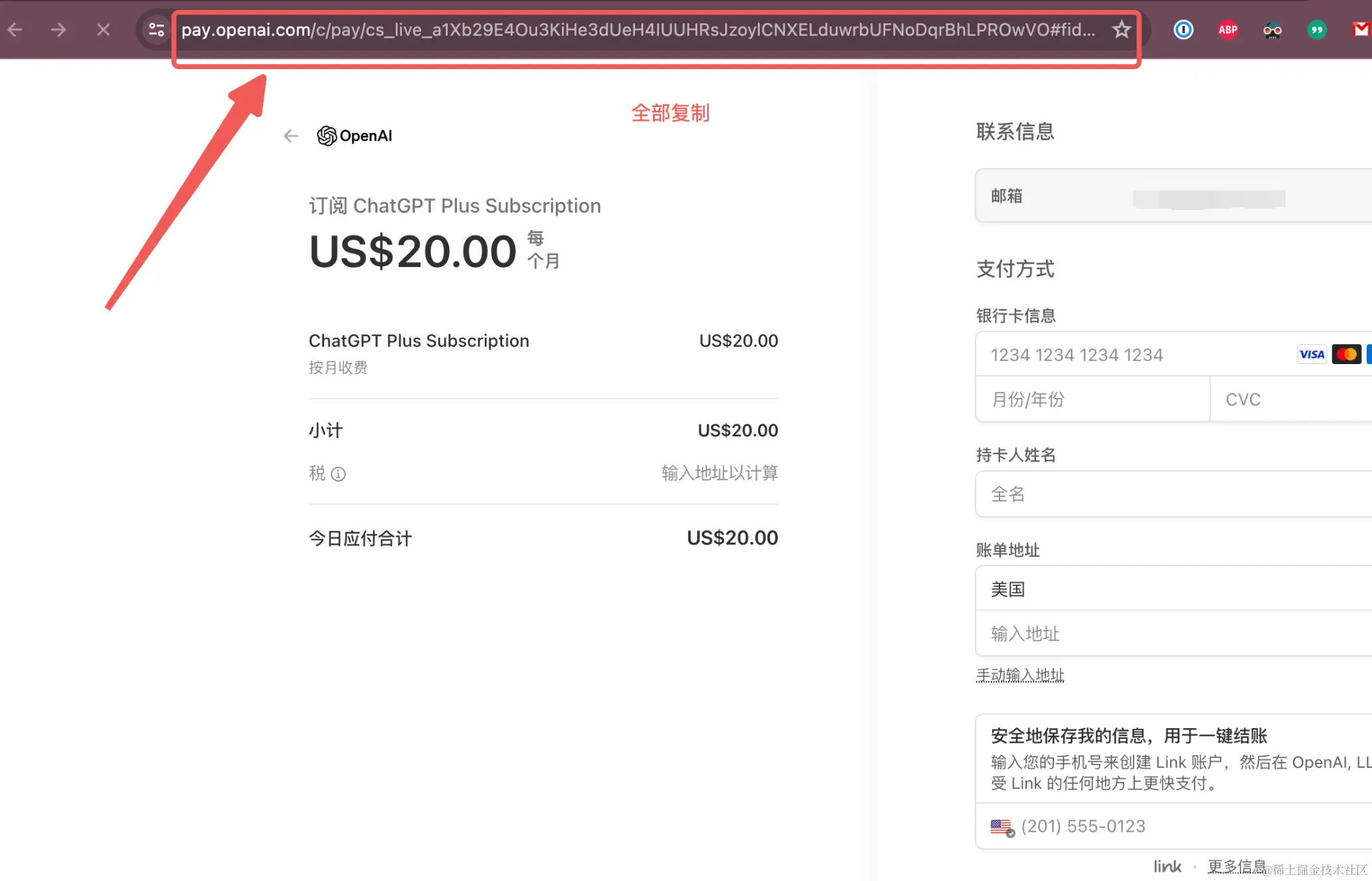Click the OpenAI logo
Viewport: 1372px width, 881px height.
(354, 136)
